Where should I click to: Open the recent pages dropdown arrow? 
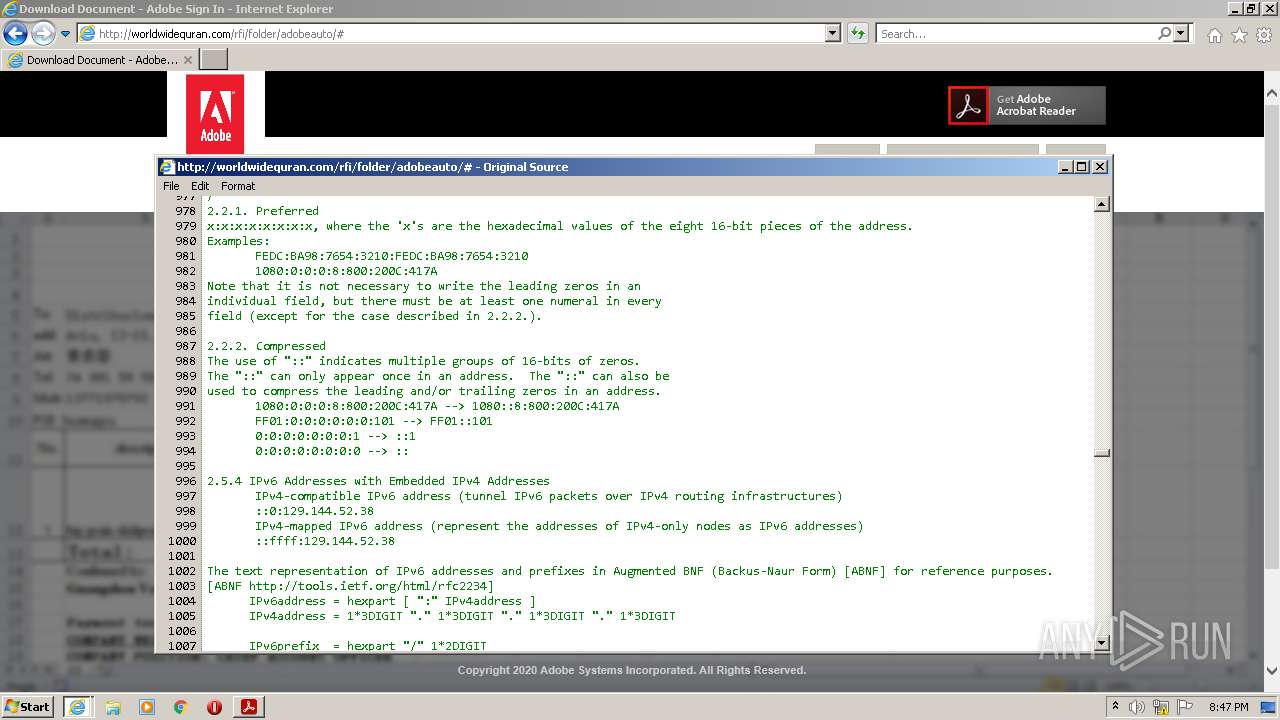tap(66, 34)
